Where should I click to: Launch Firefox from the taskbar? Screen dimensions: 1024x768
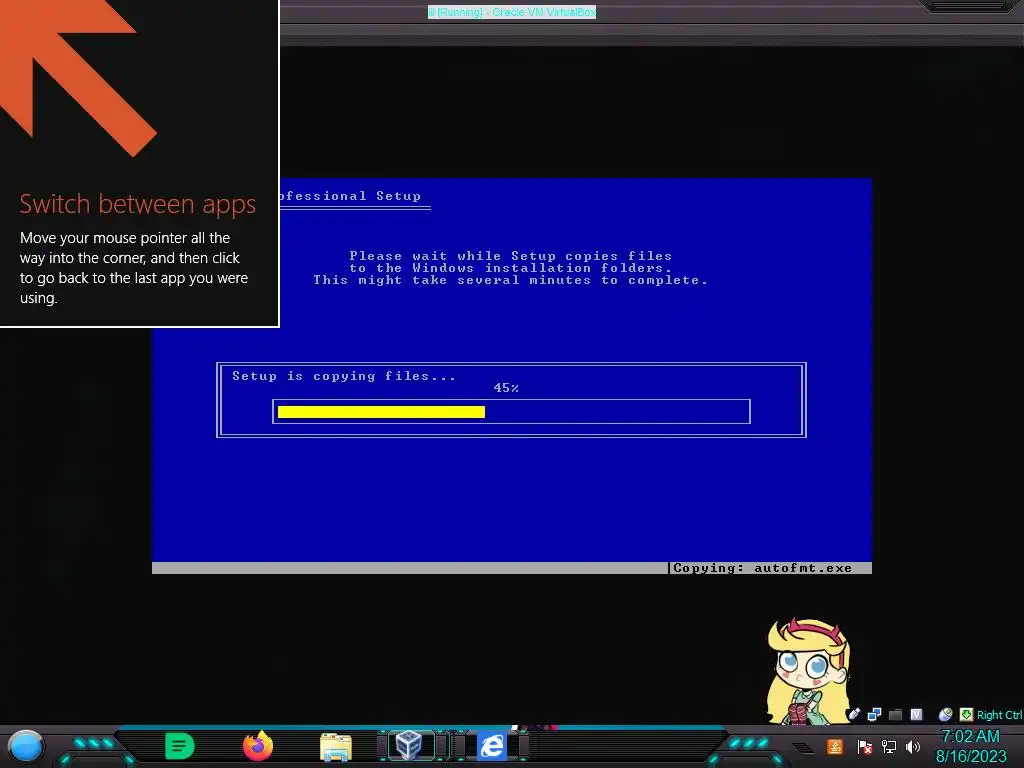[x=258, y=745]
